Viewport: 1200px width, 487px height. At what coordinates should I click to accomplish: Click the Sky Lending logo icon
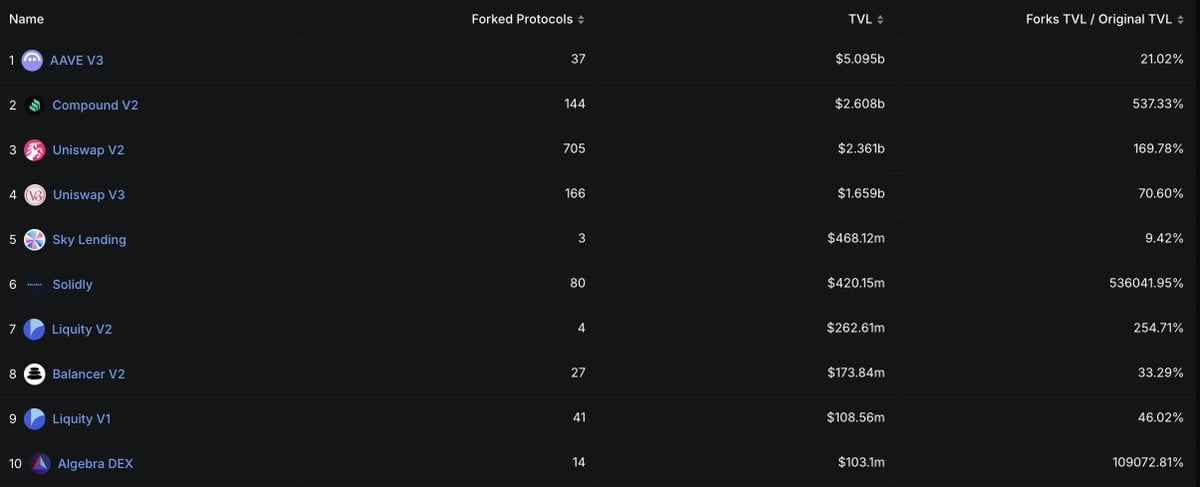click(x=35, y=240)
